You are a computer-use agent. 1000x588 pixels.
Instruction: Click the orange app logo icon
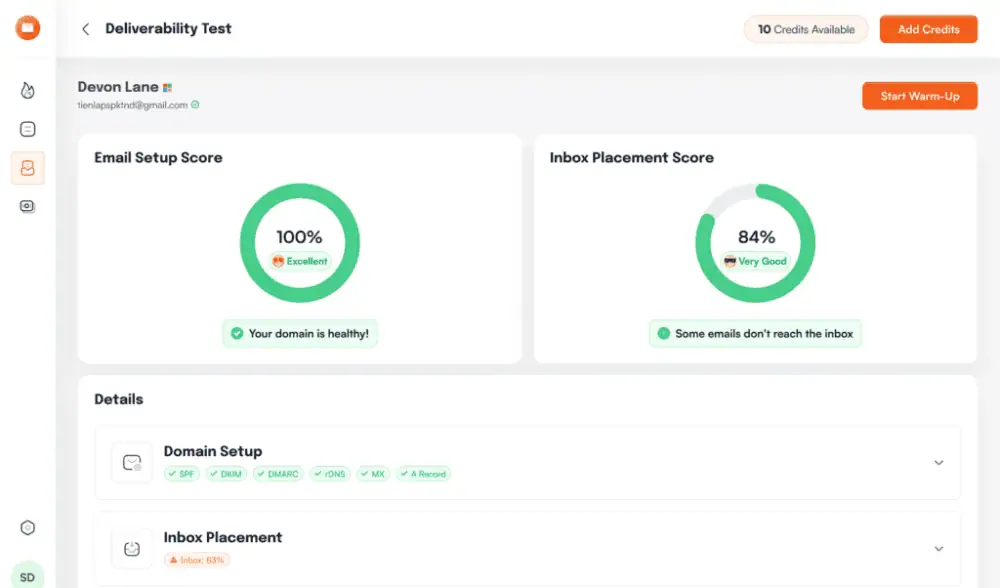coord(28,28)
